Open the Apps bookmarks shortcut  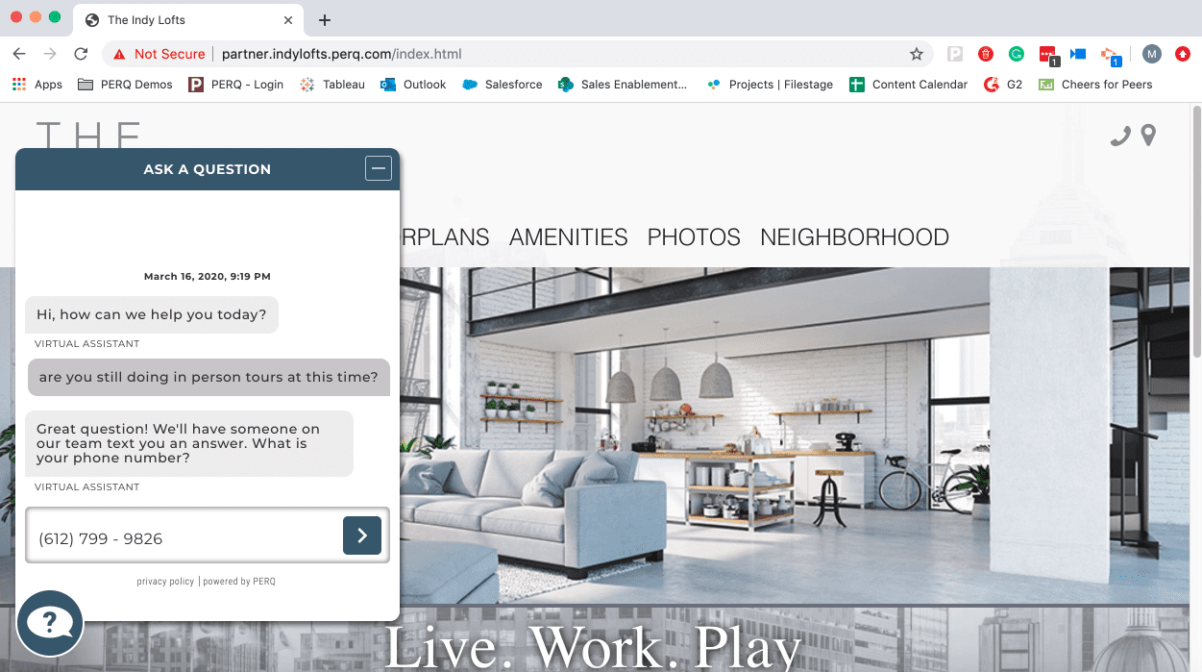37,85
